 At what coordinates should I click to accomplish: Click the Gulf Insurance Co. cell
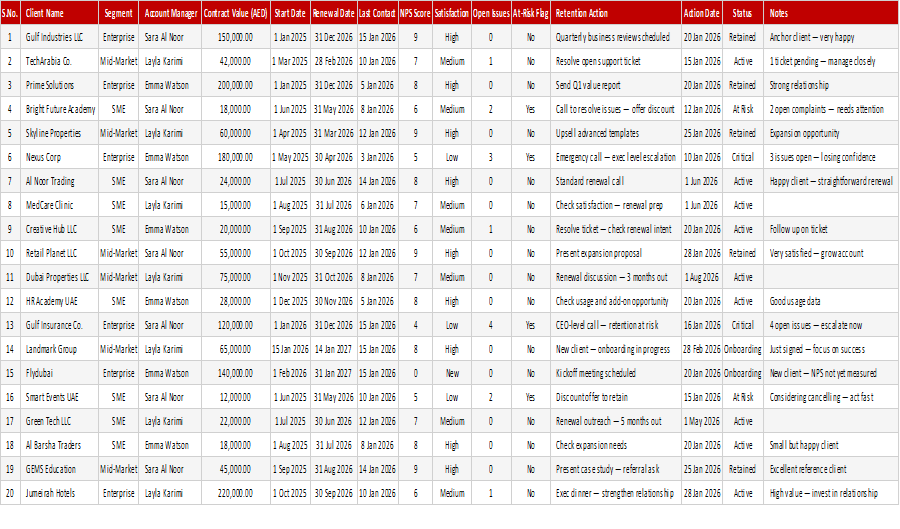click(59, 325)
